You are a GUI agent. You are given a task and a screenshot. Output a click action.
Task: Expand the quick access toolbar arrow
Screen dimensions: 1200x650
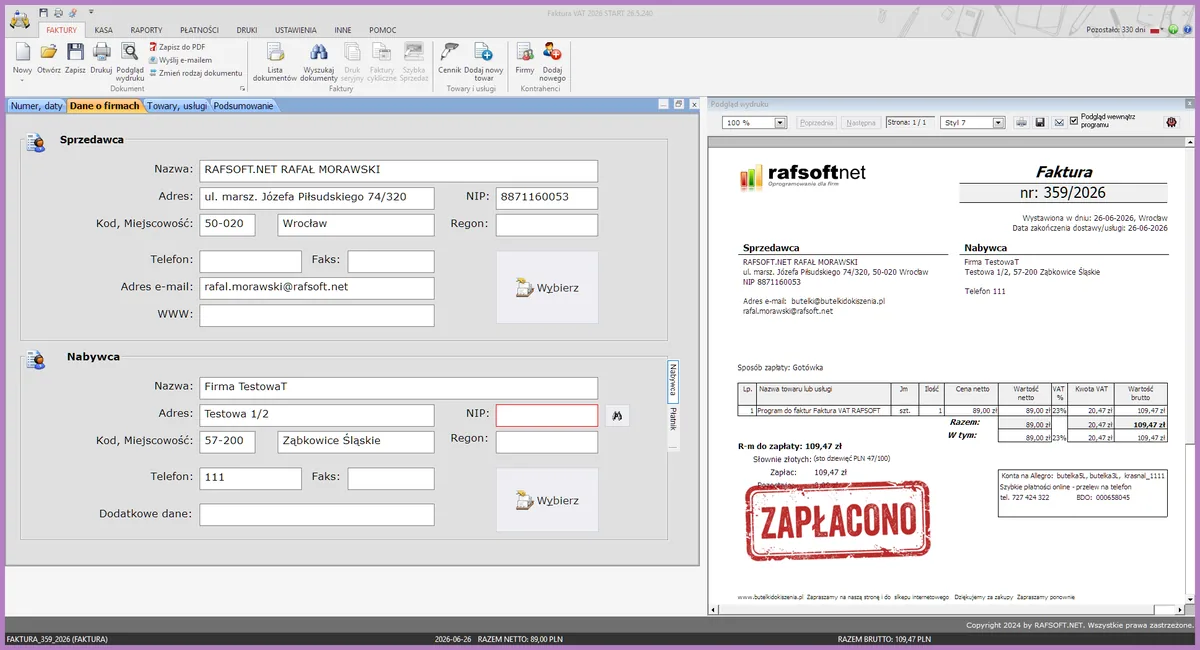[89, 12]
